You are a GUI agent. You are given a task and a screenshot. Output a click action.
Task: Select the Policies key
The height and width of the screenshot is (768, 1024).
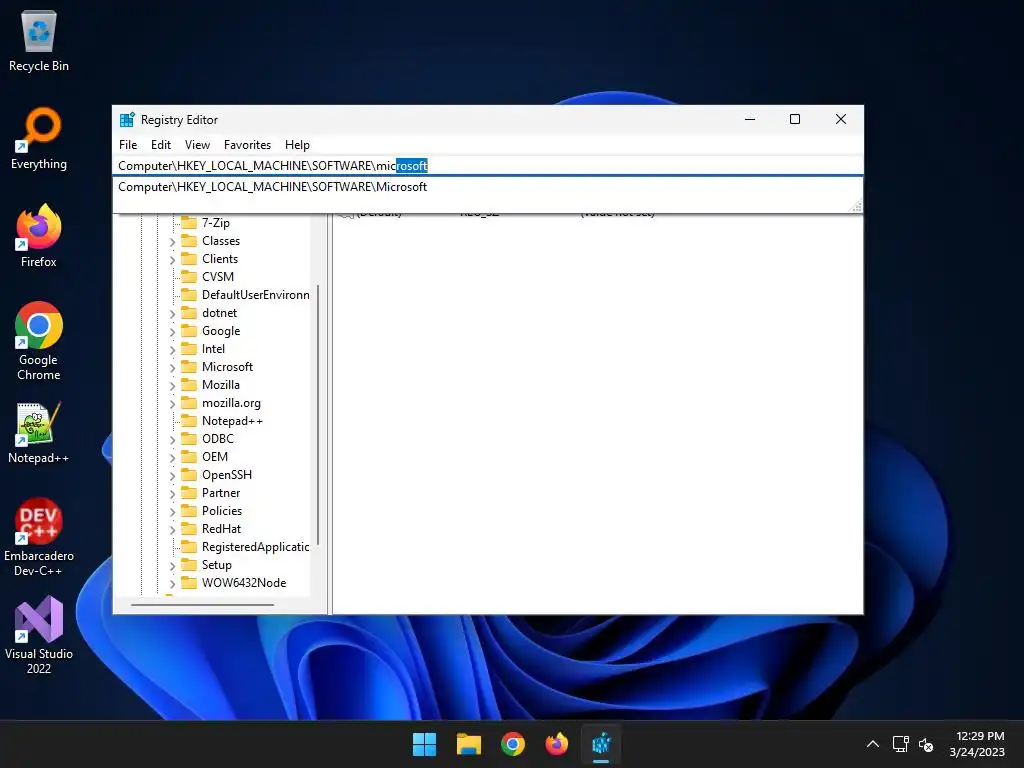coord(221,511)
